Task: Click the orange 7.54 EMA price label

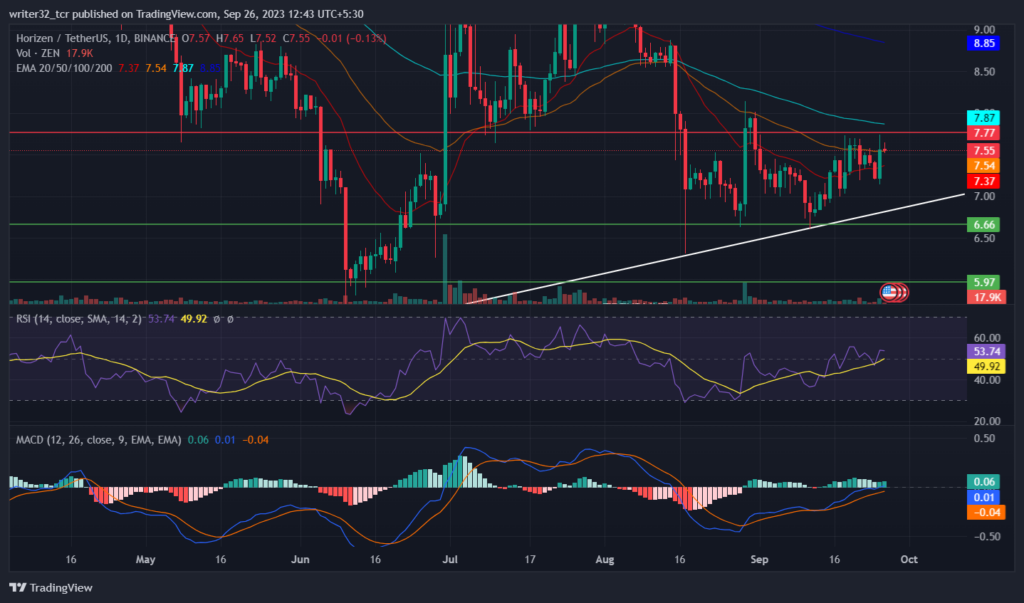Action: click(x=984, y=165)
